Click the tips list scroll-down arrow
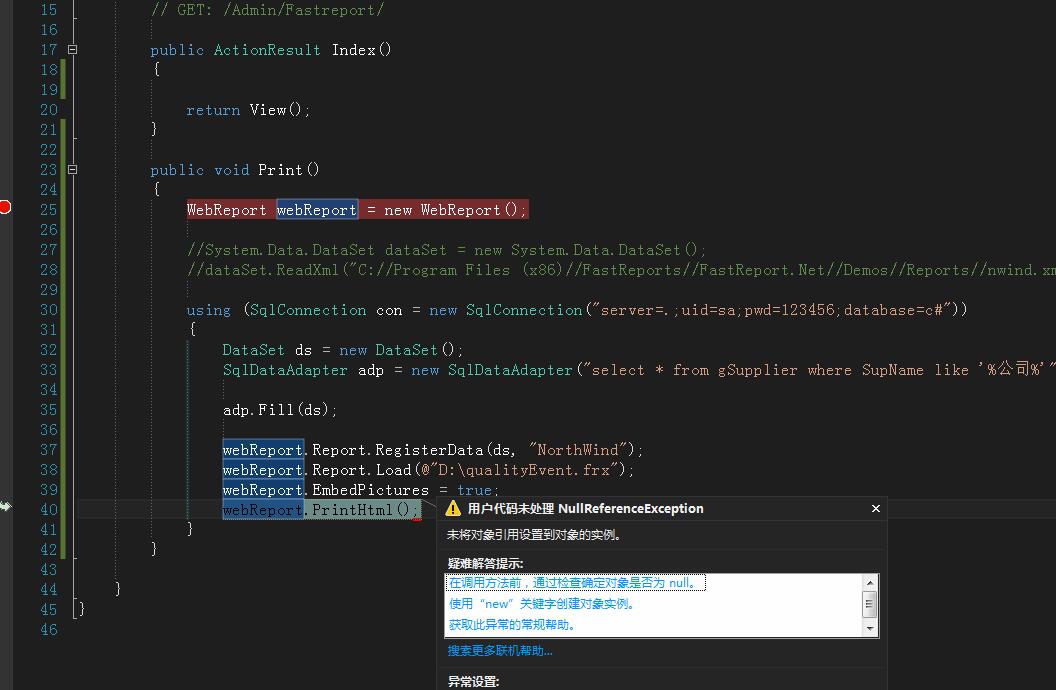 point(869,628)
